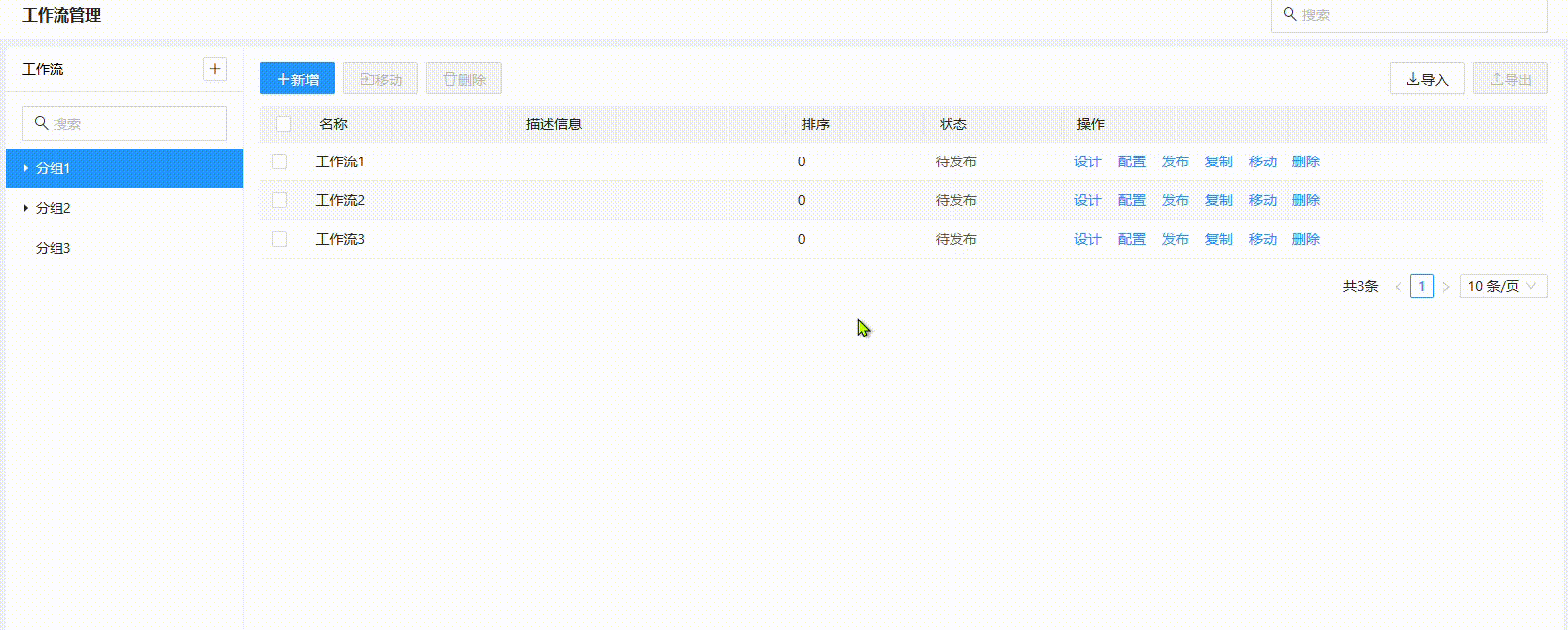Image resolution: width=1568 pixels, height=630 pixels.
Task: Click 删除 link for 工作流3
Action: (x=1305, y=239)
